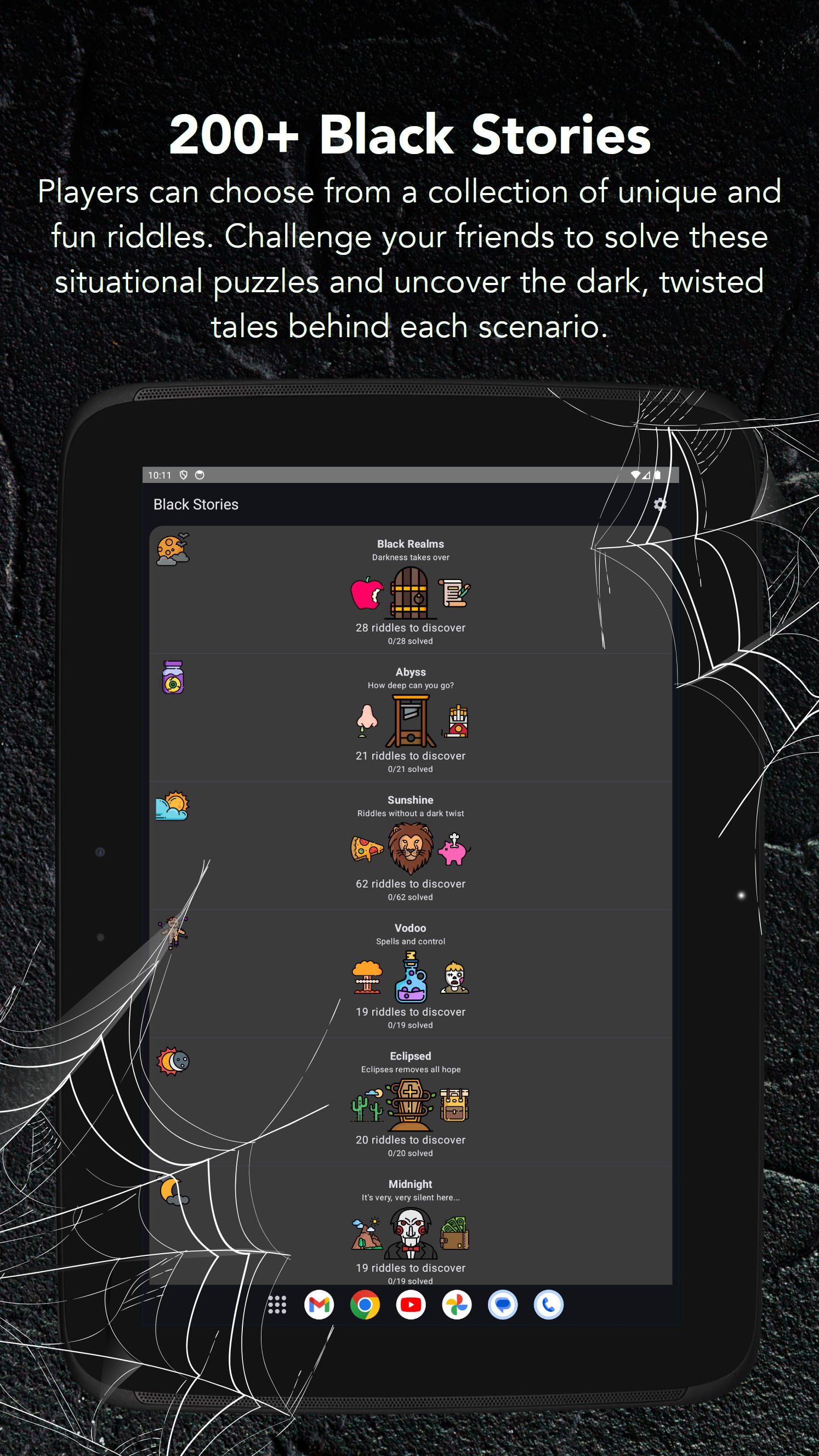Launch Chrome from the dock

[x=365, y=1305]
